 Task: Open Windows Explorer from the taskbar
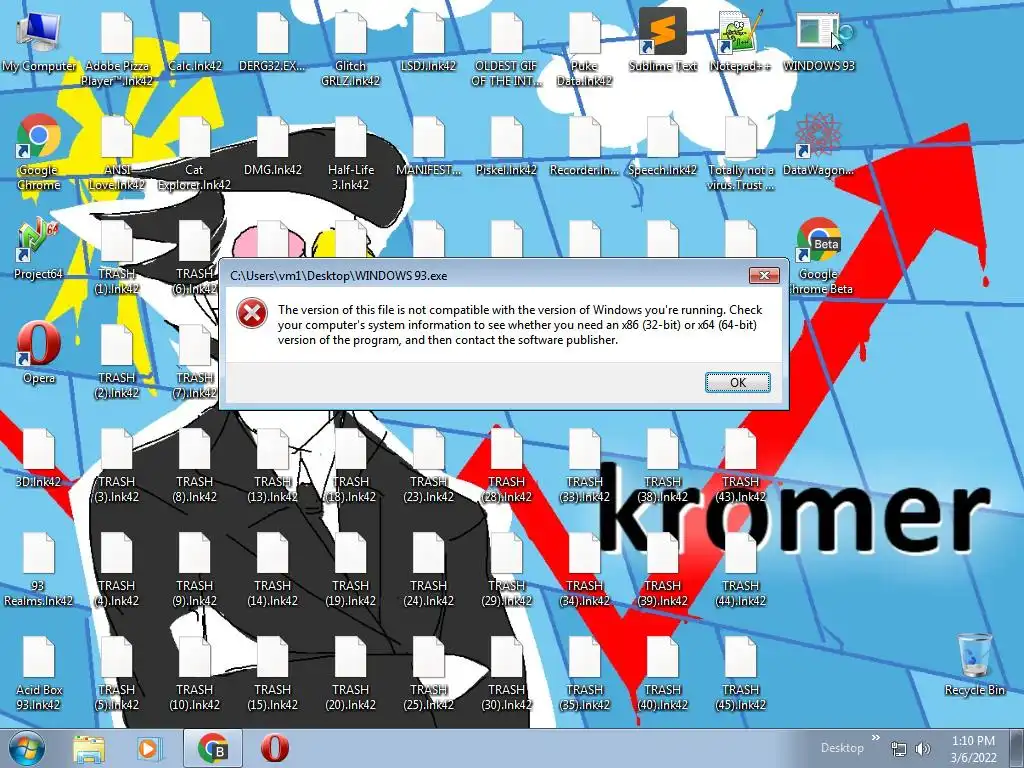(x=89, y=748)
